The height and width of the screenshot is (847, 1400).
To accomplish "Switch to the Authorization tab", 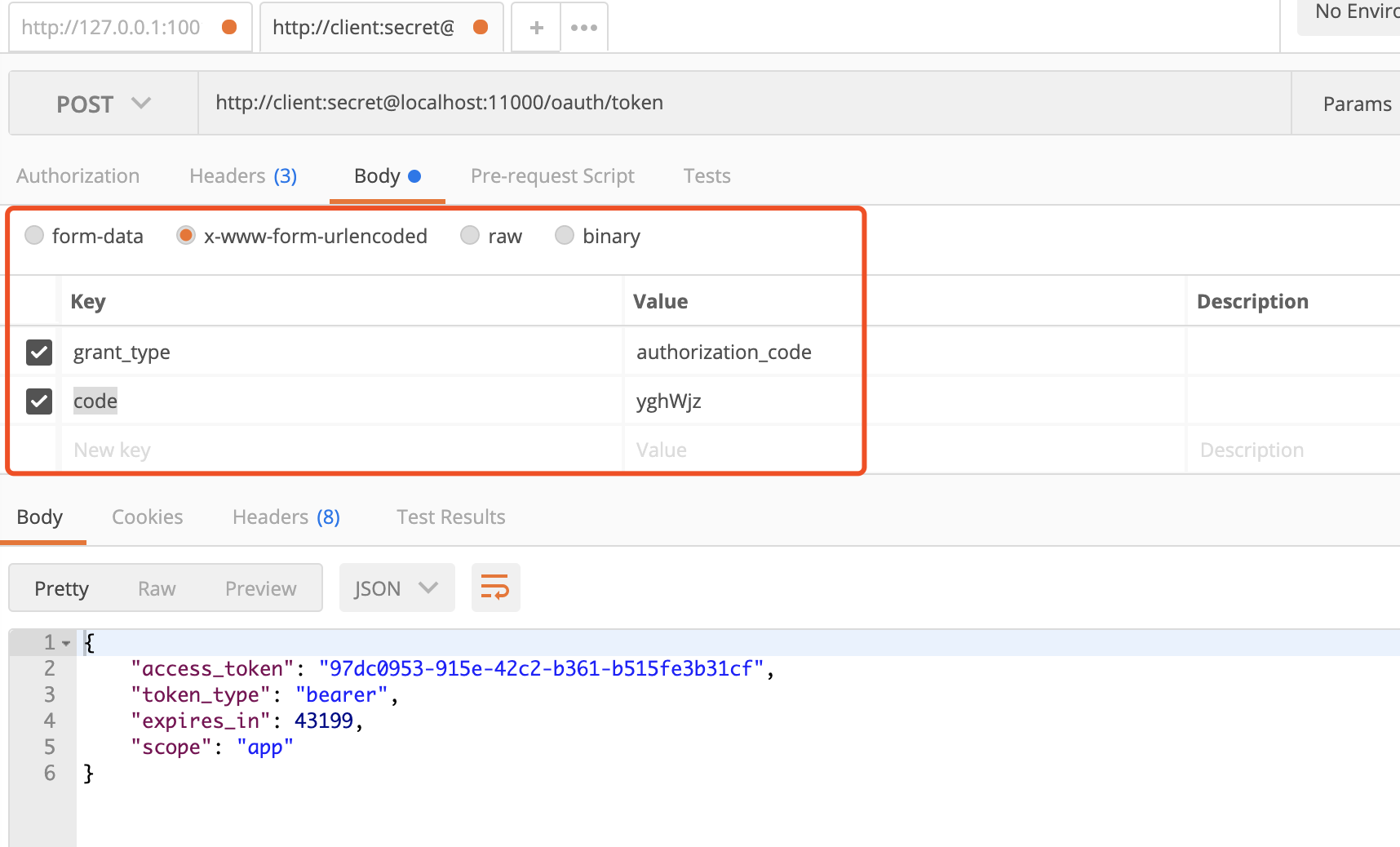I will [78, 176].
